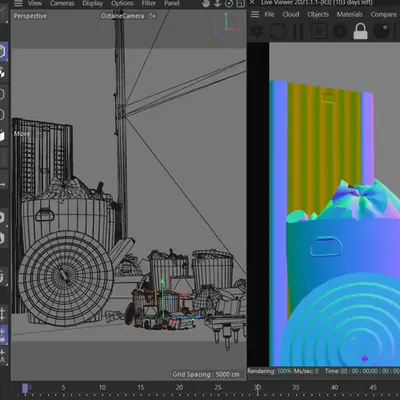Pause the Live Viewer rendering
Viewport: 400px width, 400px height.
[x=298, y=31]
